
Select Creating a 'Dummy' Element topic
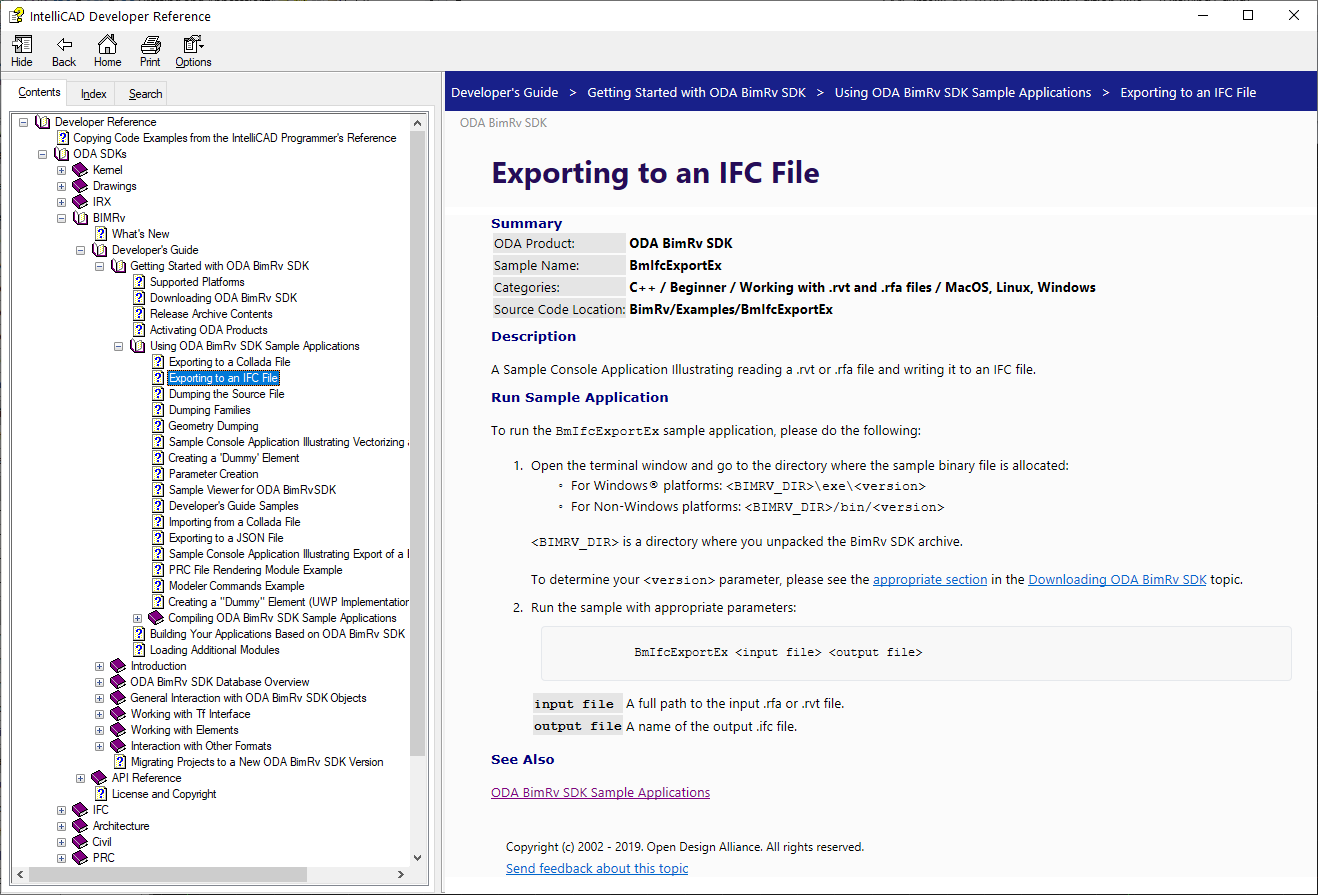(234, 458)
